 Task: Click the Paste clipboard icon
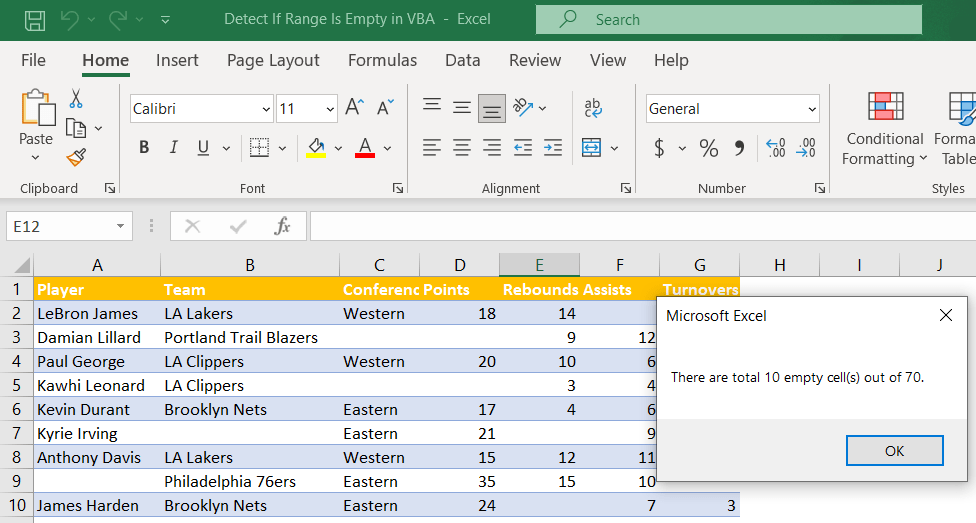click(x=37, y=108)
